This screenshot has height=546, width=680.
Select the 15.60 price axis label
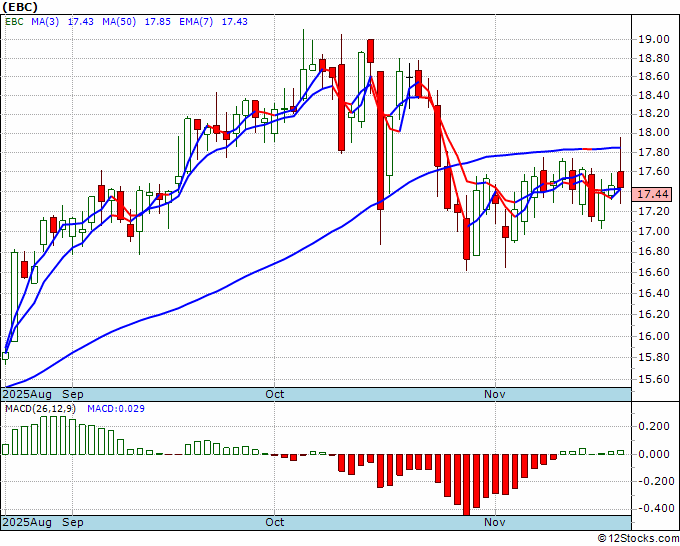(x=654, y=379)
